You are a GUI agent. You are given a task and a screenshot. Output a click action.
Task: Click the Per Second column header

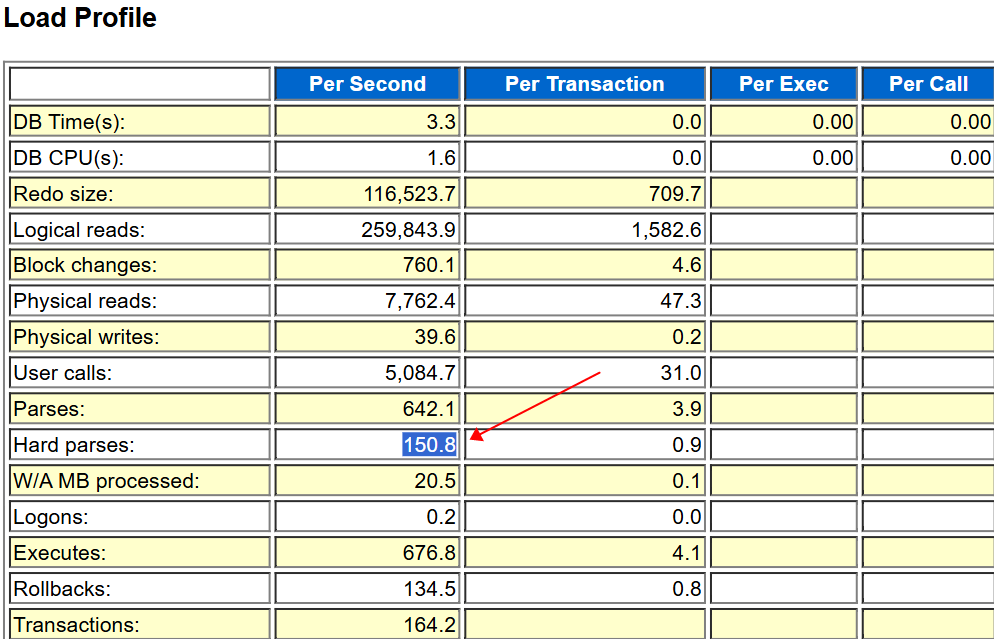coord(367,84)
